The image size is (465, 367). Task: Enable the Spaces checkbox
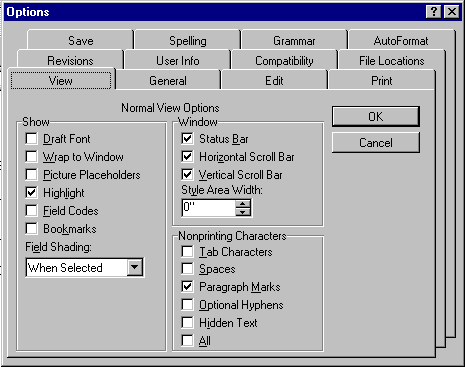pyautogui.click(x=187, y=268)
